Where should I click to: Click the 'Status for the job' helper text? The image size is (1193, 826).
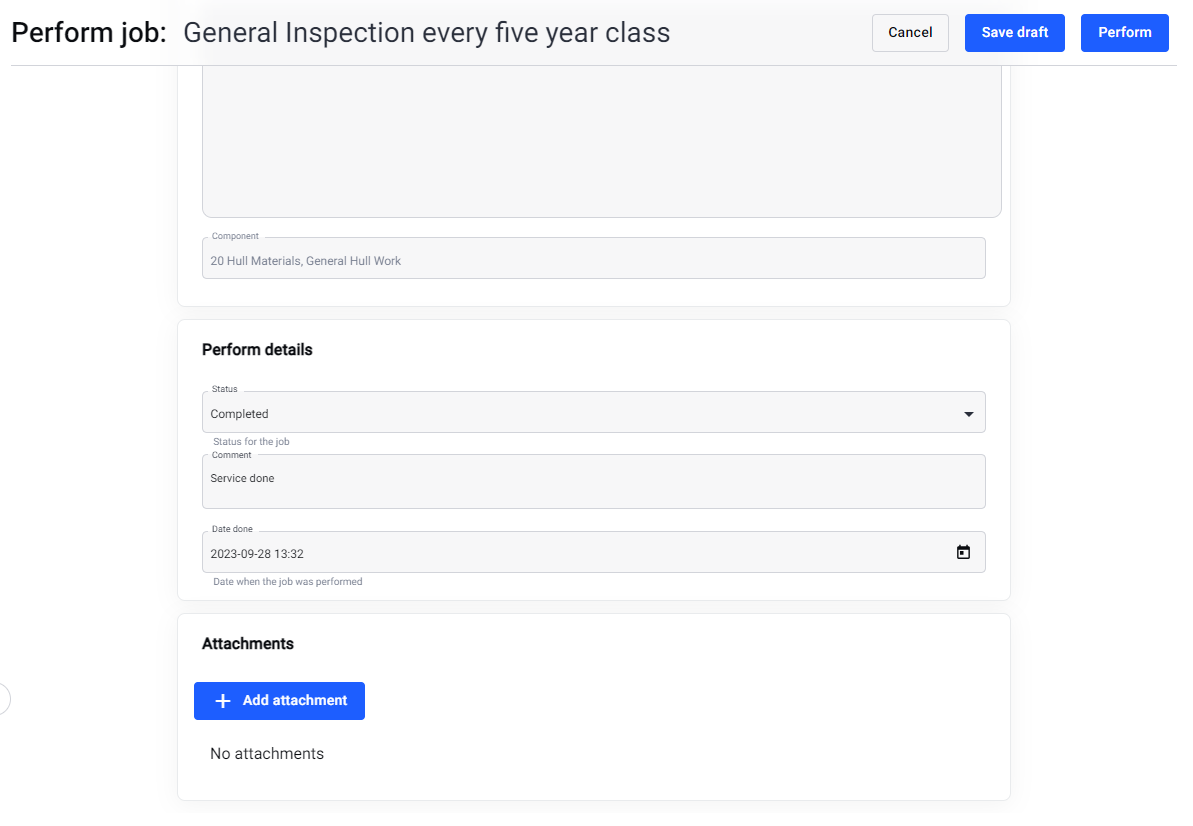coord(251,442)
